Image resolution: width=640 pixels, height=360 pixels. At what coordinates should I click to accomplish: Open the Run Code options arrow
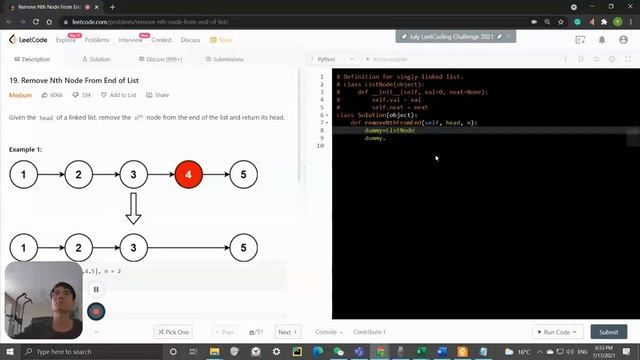(x=574, y=332)
